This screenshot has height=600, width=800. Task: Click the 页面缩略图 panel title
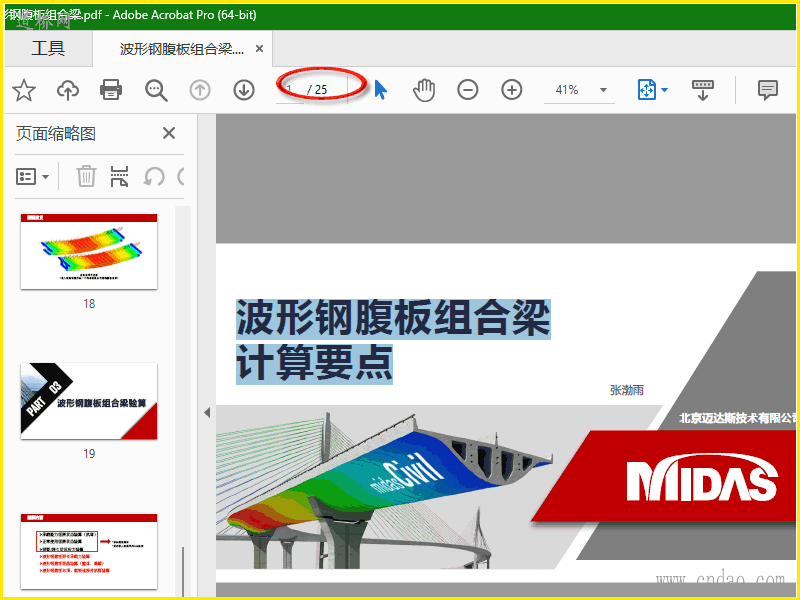click(56, 134)
